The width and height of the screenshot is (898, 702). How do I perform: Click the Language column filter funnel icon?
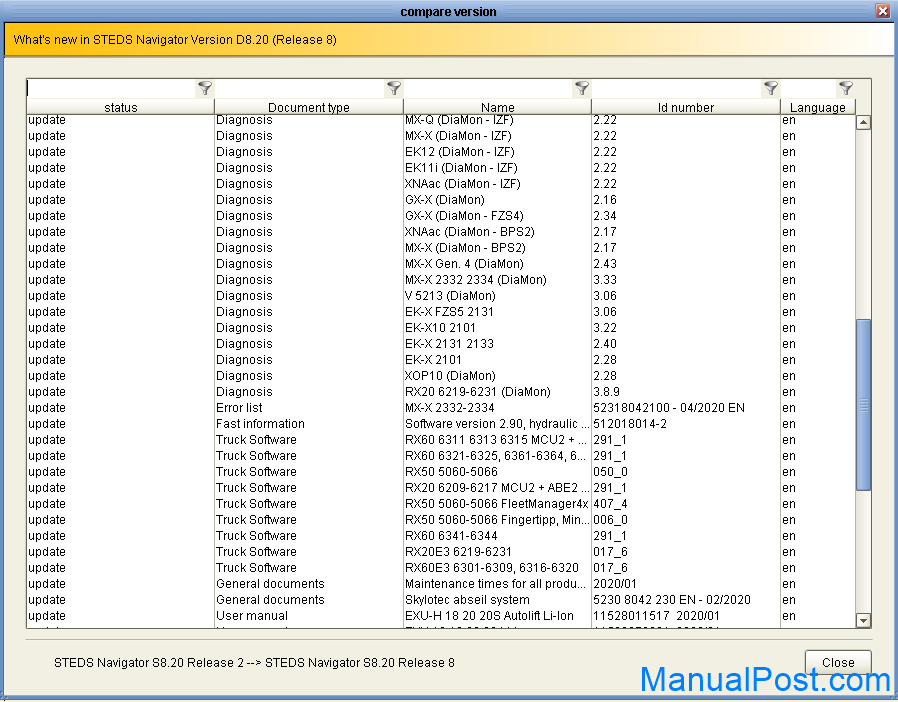point(846,88)
